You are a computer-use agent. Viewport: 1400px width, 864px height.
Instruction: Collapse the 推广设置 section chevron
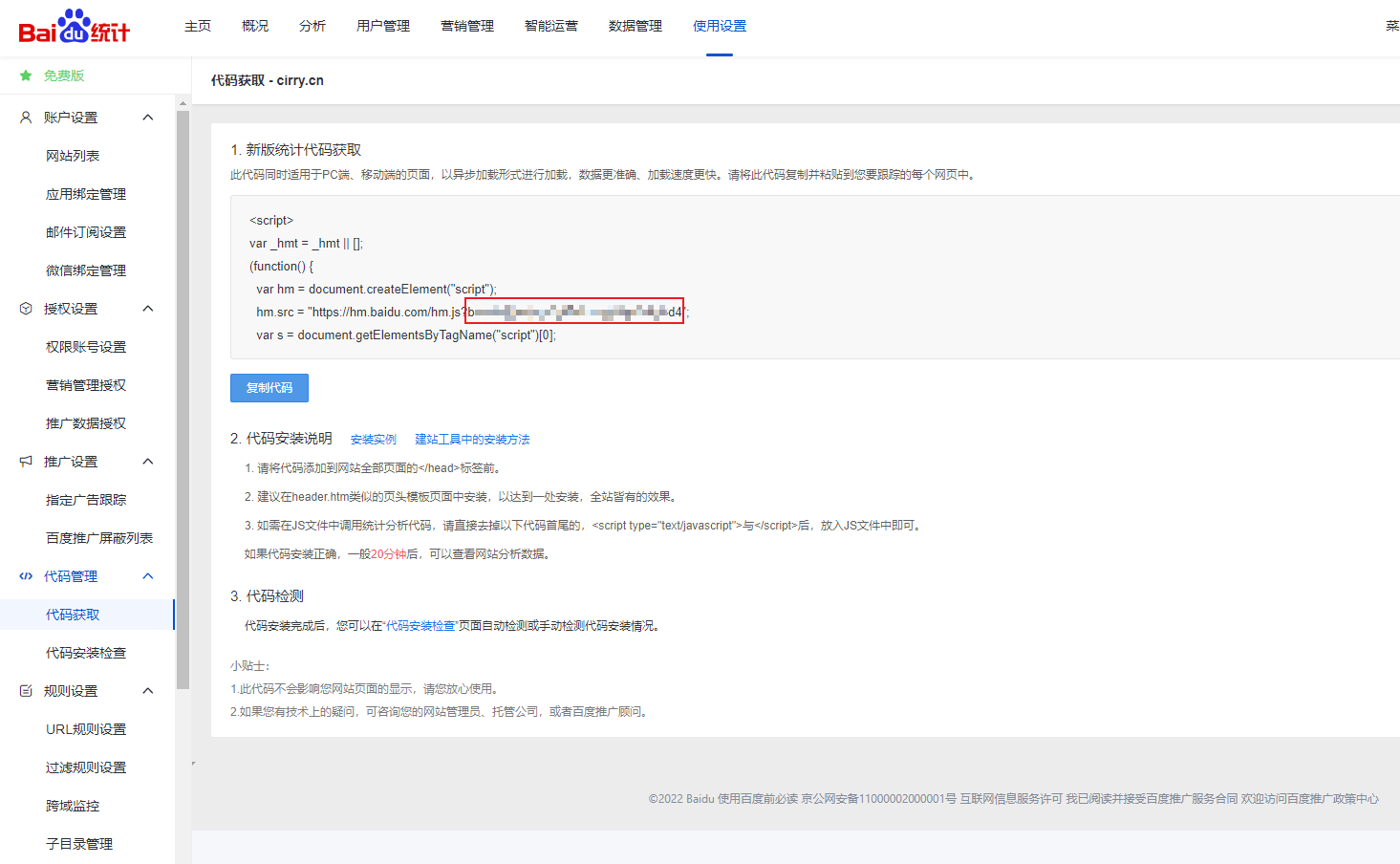tap(148, 462)
